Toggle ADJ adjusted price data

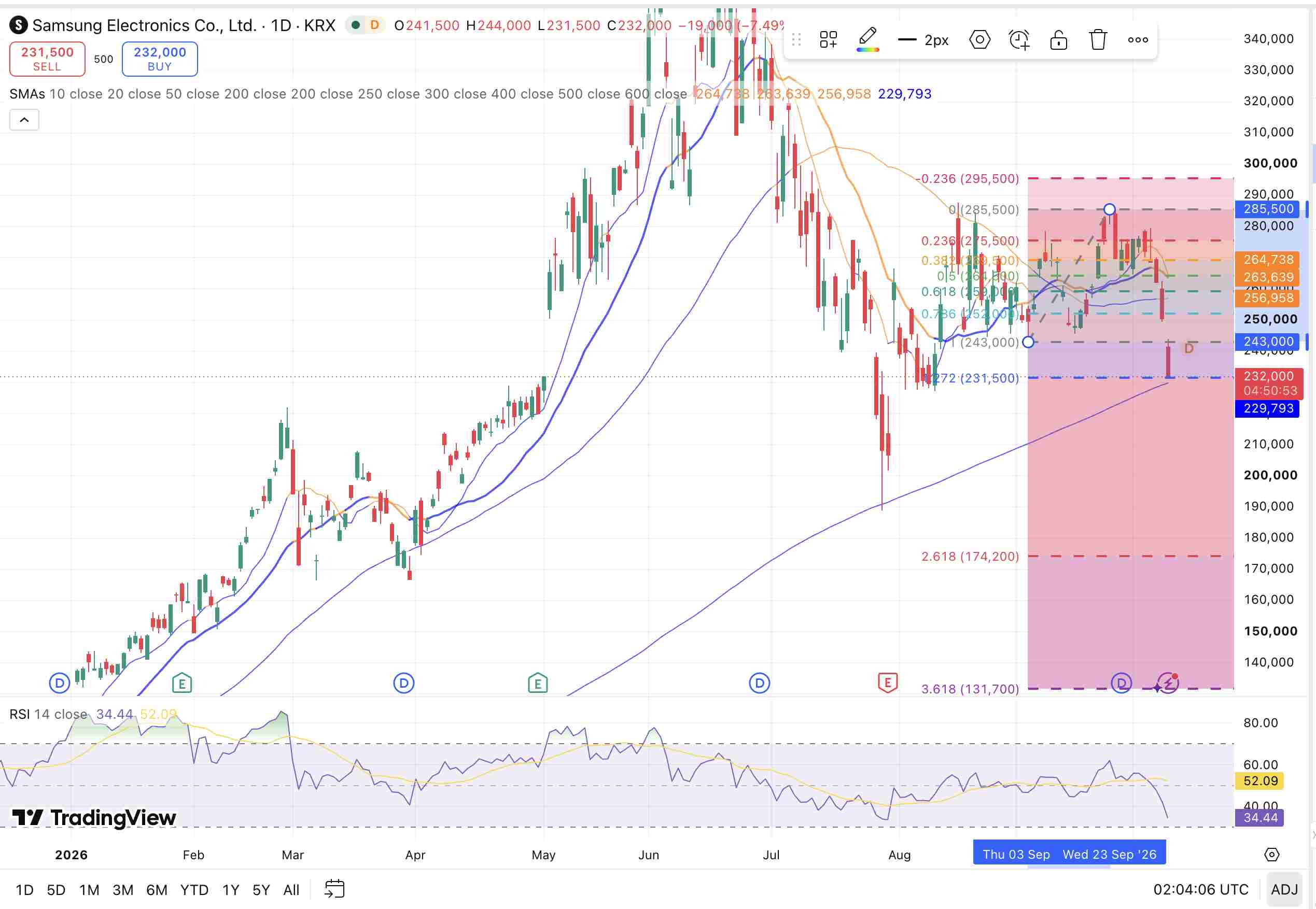tap(1284, 889)
